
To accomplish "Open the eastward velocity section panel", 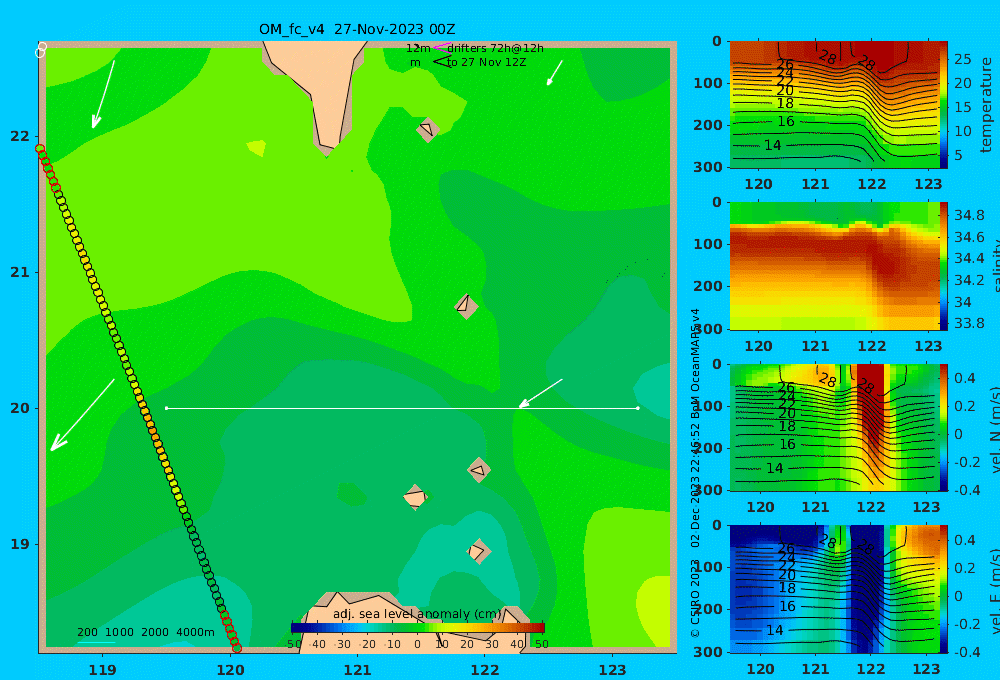I will 835,589.
